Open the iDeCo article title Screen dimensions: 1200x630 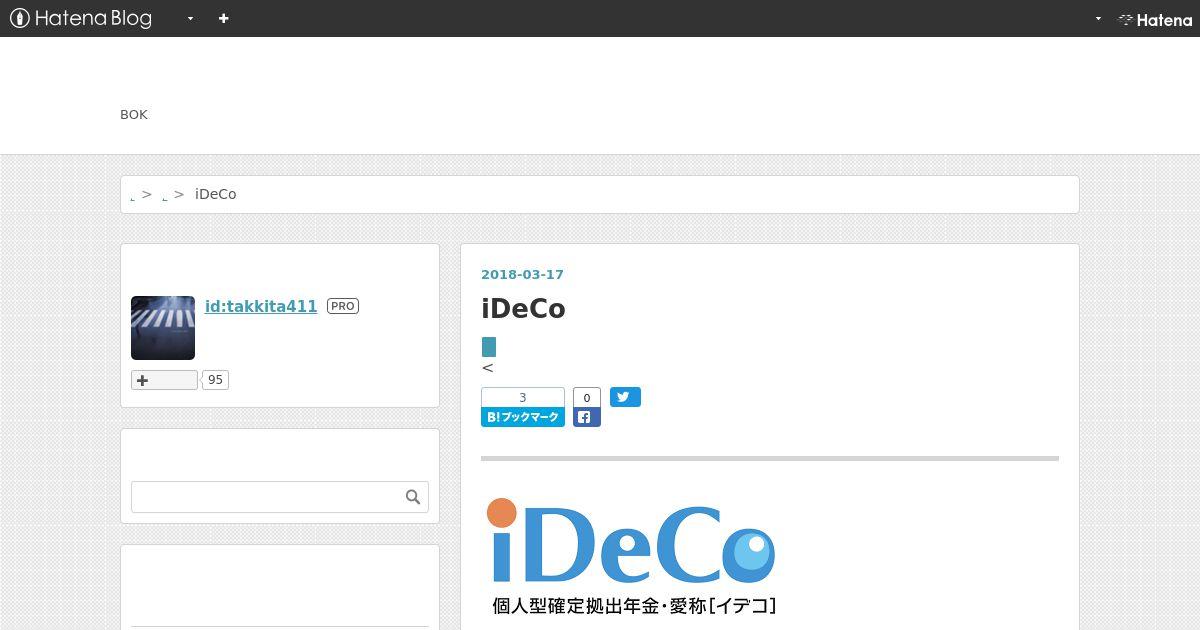pos(523,308)
